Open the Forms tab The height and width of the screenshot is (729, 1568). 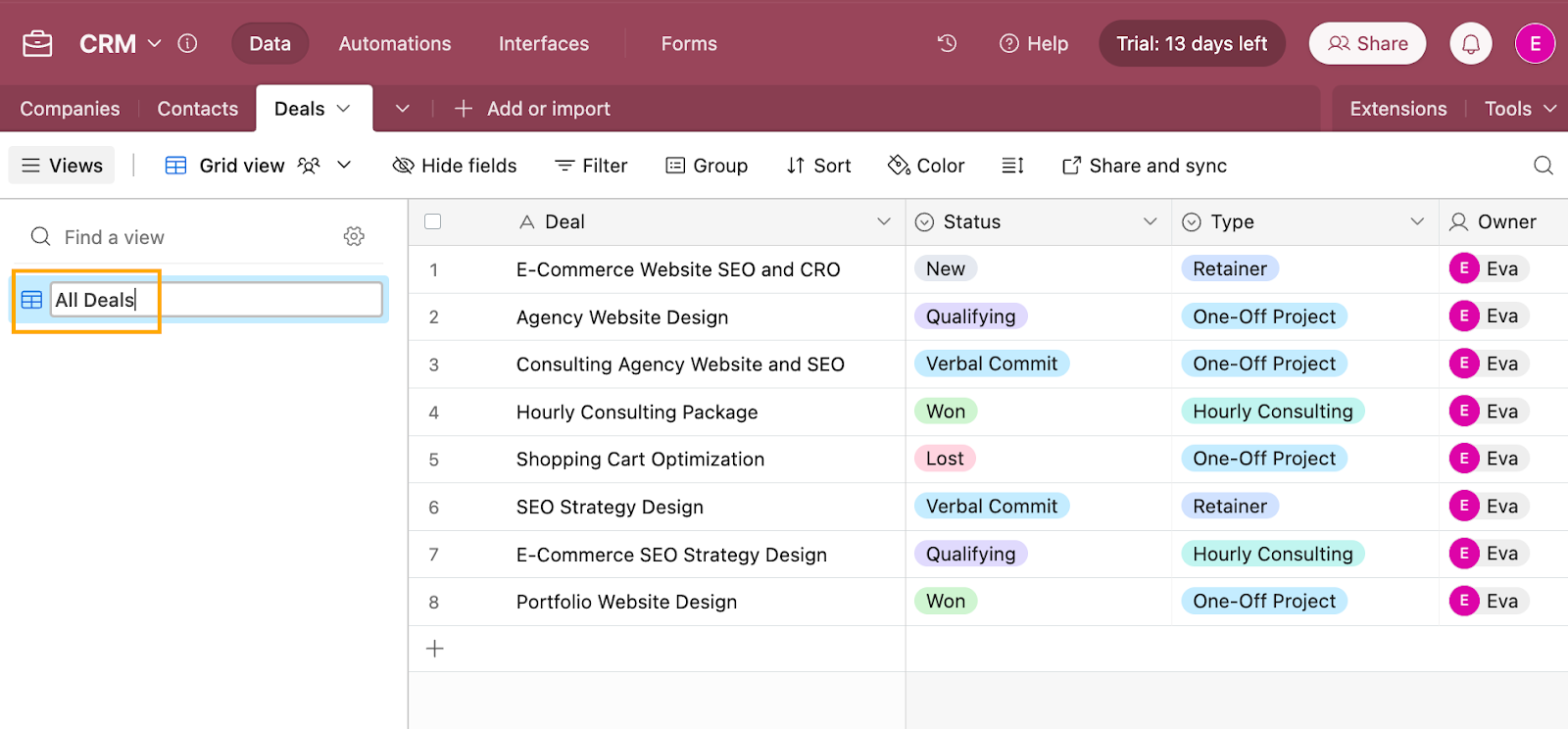click(x=689, y=43)
